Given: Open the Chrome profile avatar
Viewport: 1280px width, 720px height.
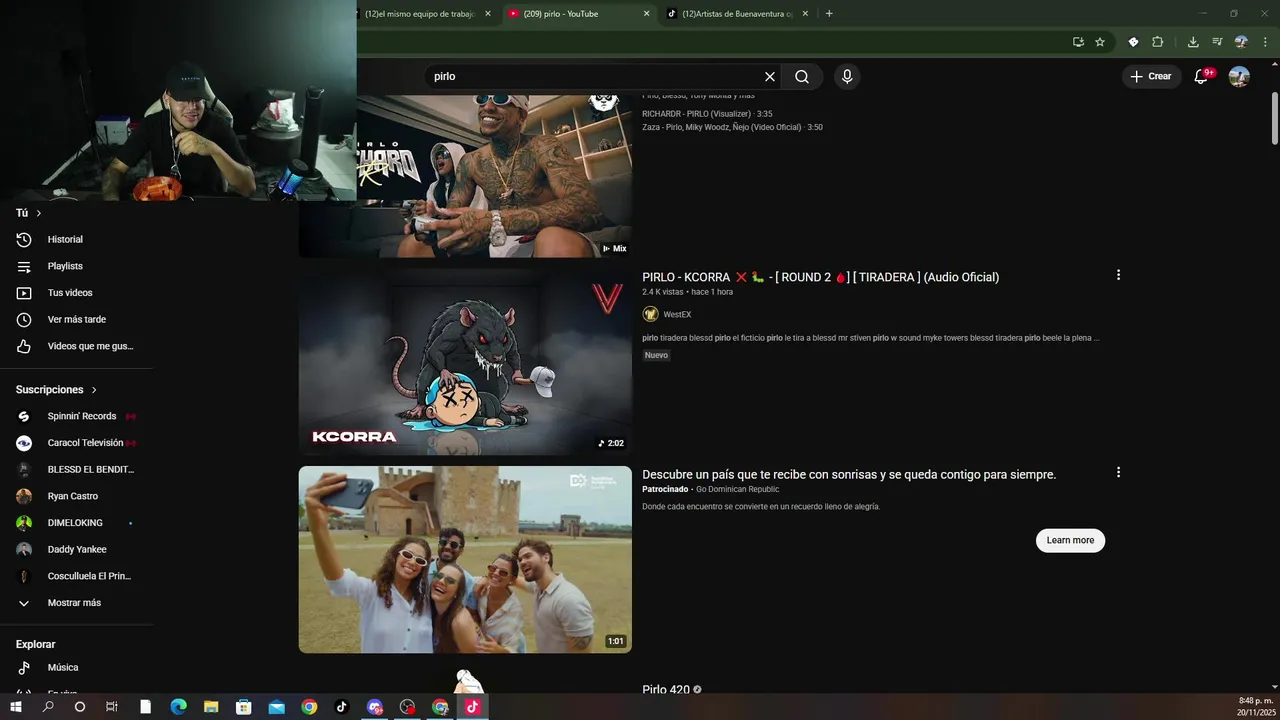Looking at the screenshot, I should pyautogui.click(x=1241, y=42).
